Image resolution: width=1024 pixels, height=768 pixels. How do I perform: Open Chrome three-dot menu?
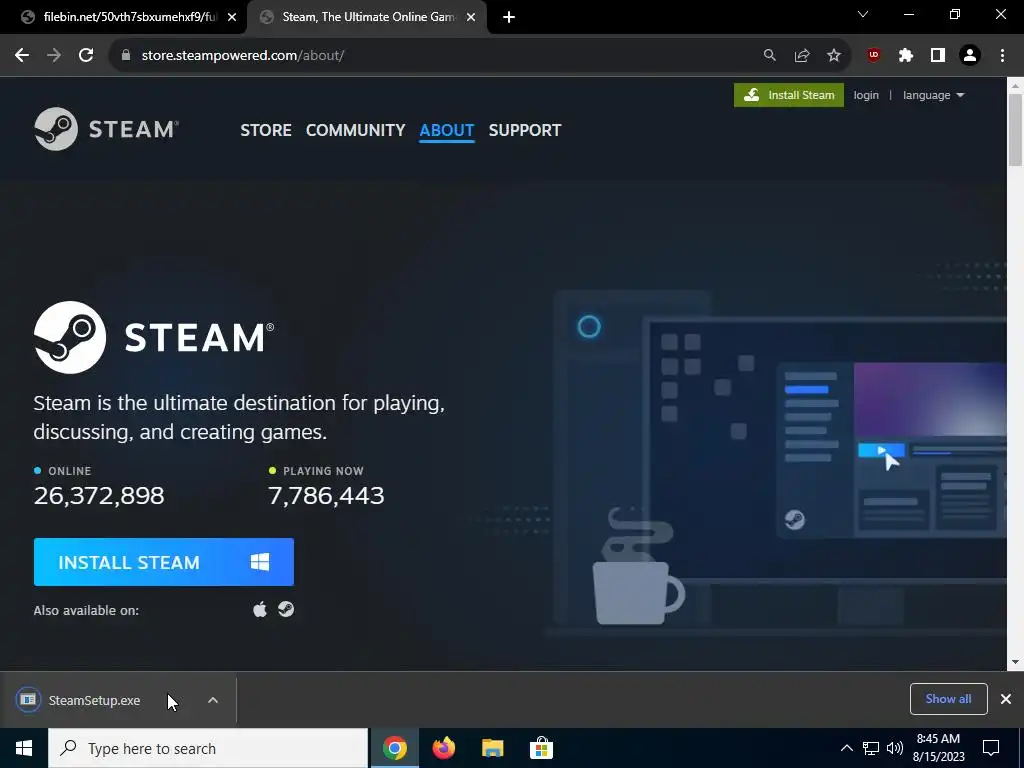[x=1002, y=56]
